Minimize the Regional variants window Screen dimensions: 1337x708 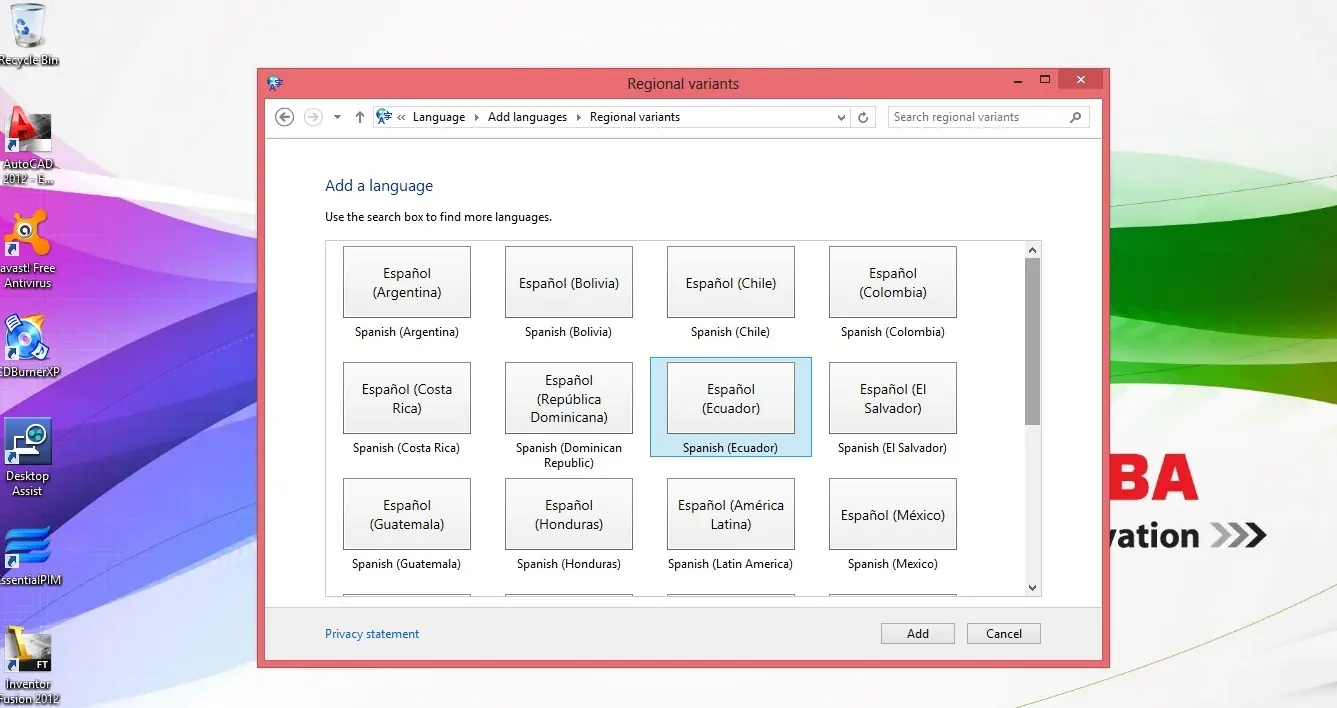point(1019,80)
